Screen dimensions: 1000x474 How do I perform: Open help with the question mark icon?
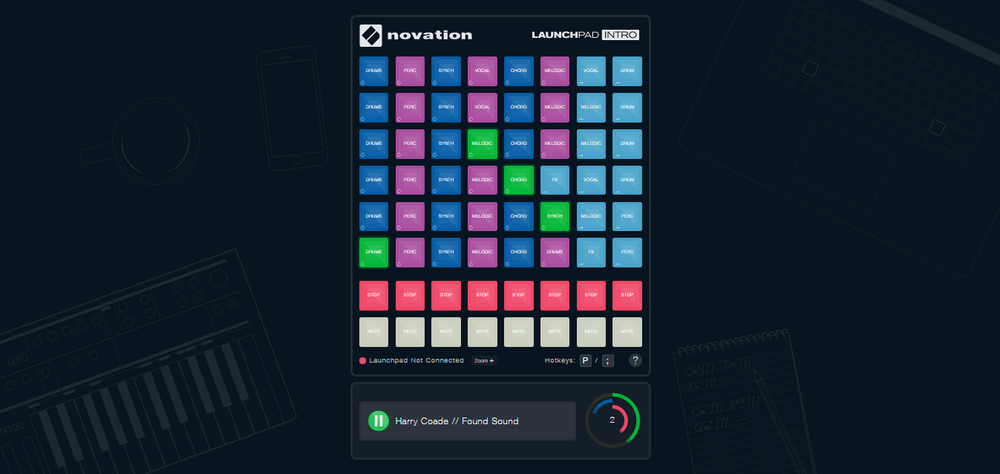(x=635, y=360)
